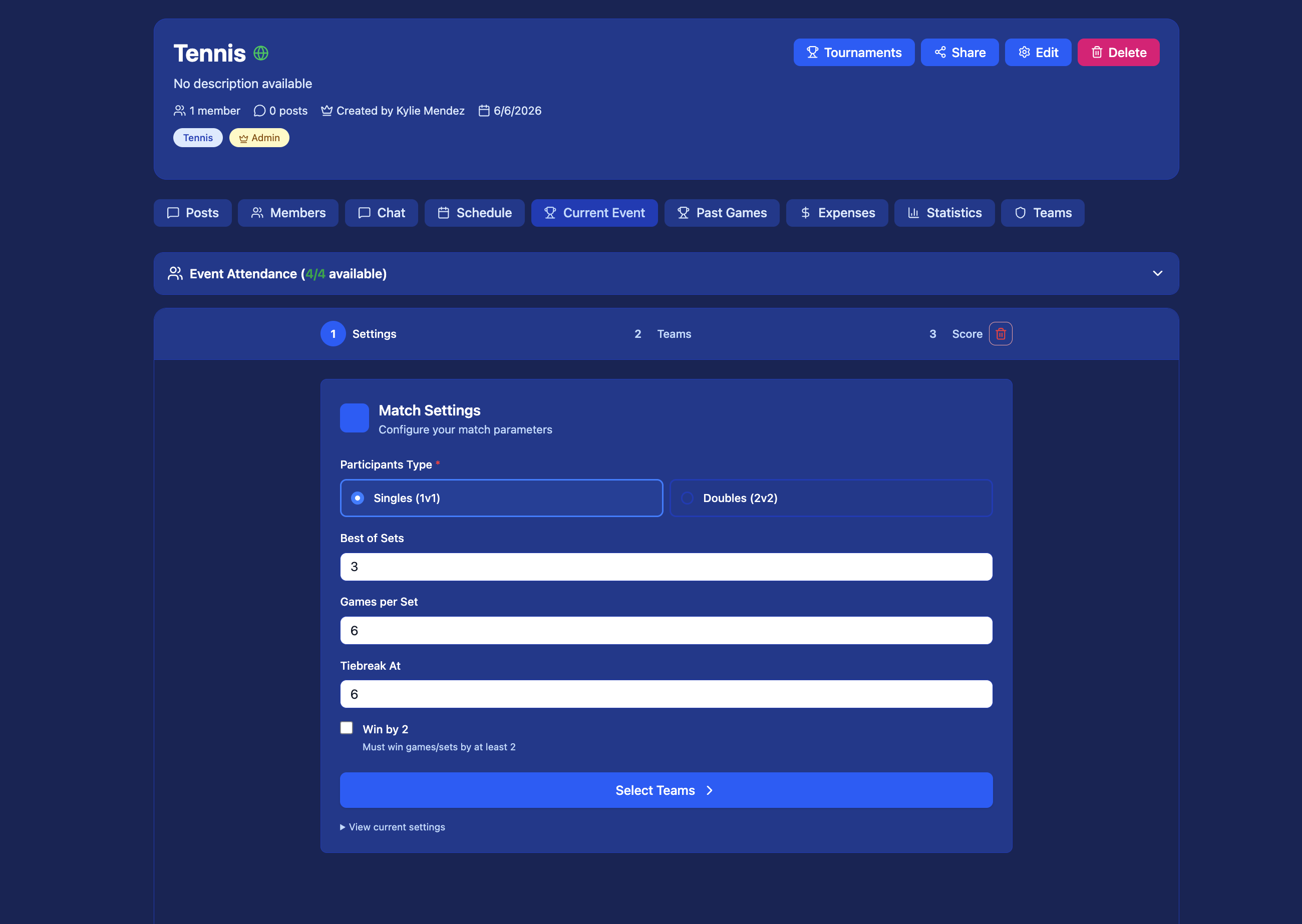Enable the Win by 2 checkbox
1302x924 pixels.
coord(347,728)
